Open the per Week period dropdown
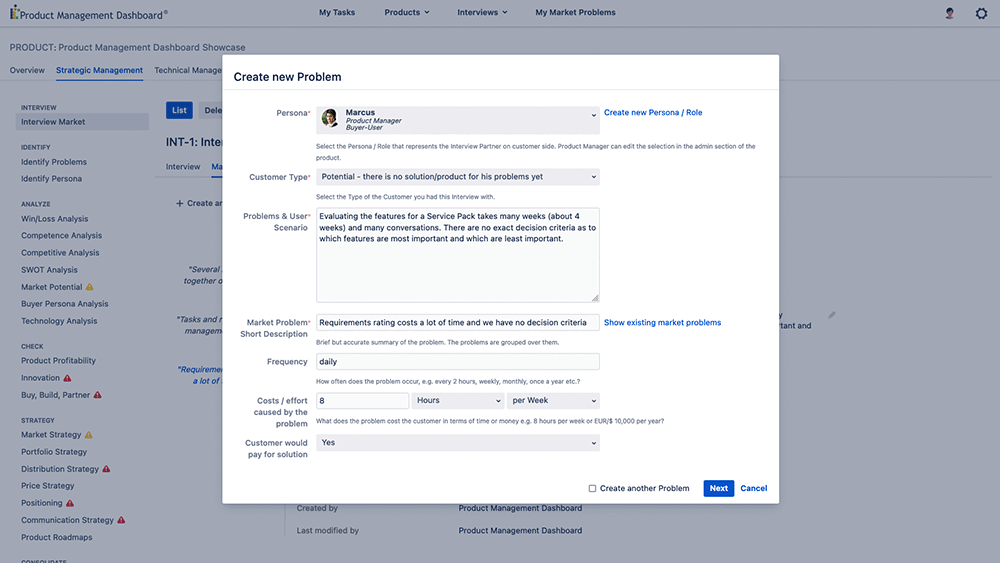This screenshot has width=1000, height=563. [553, 400]
